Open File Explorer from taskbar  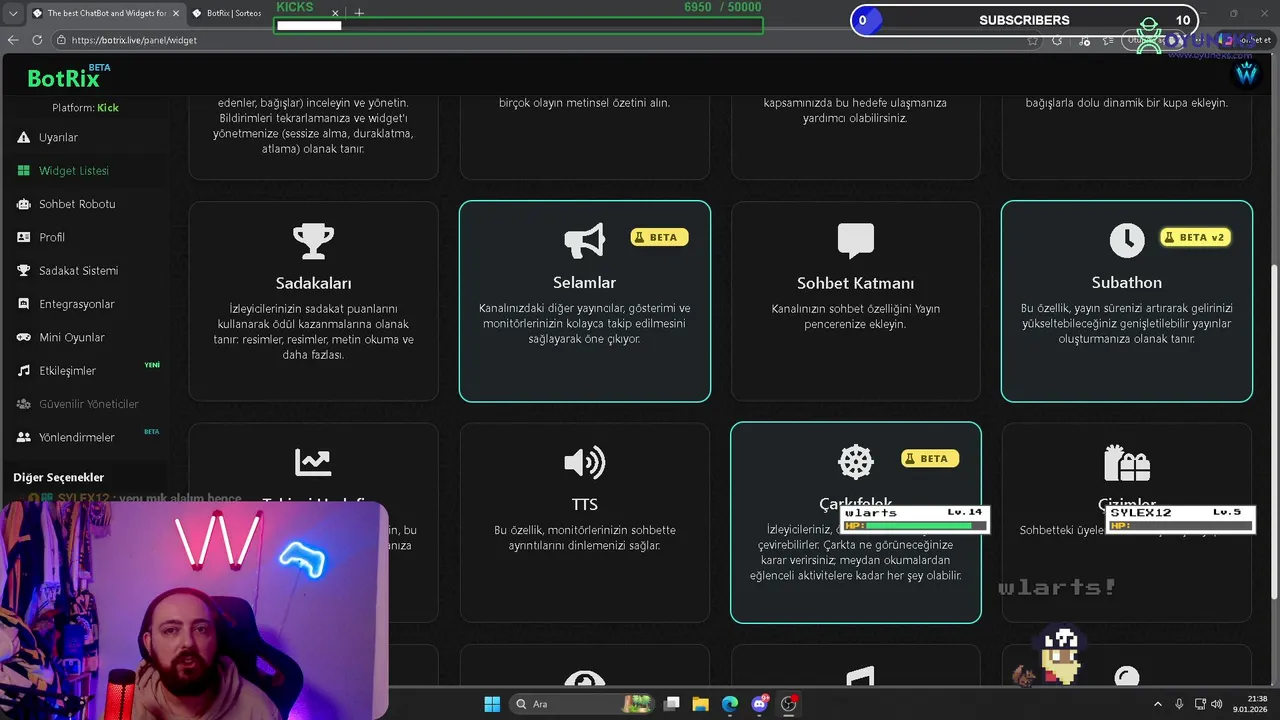coord(700,704)
